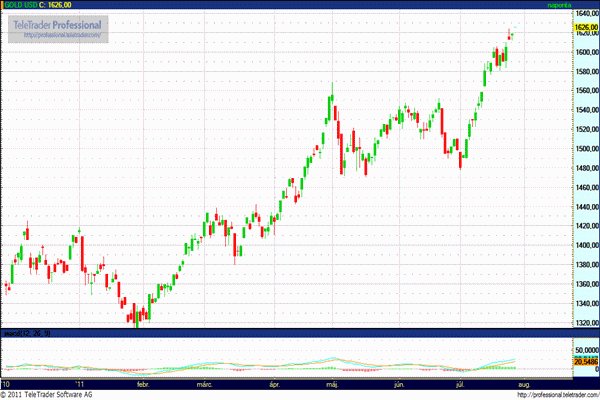Click the highlighted 20,5486 indicator value

585,361
